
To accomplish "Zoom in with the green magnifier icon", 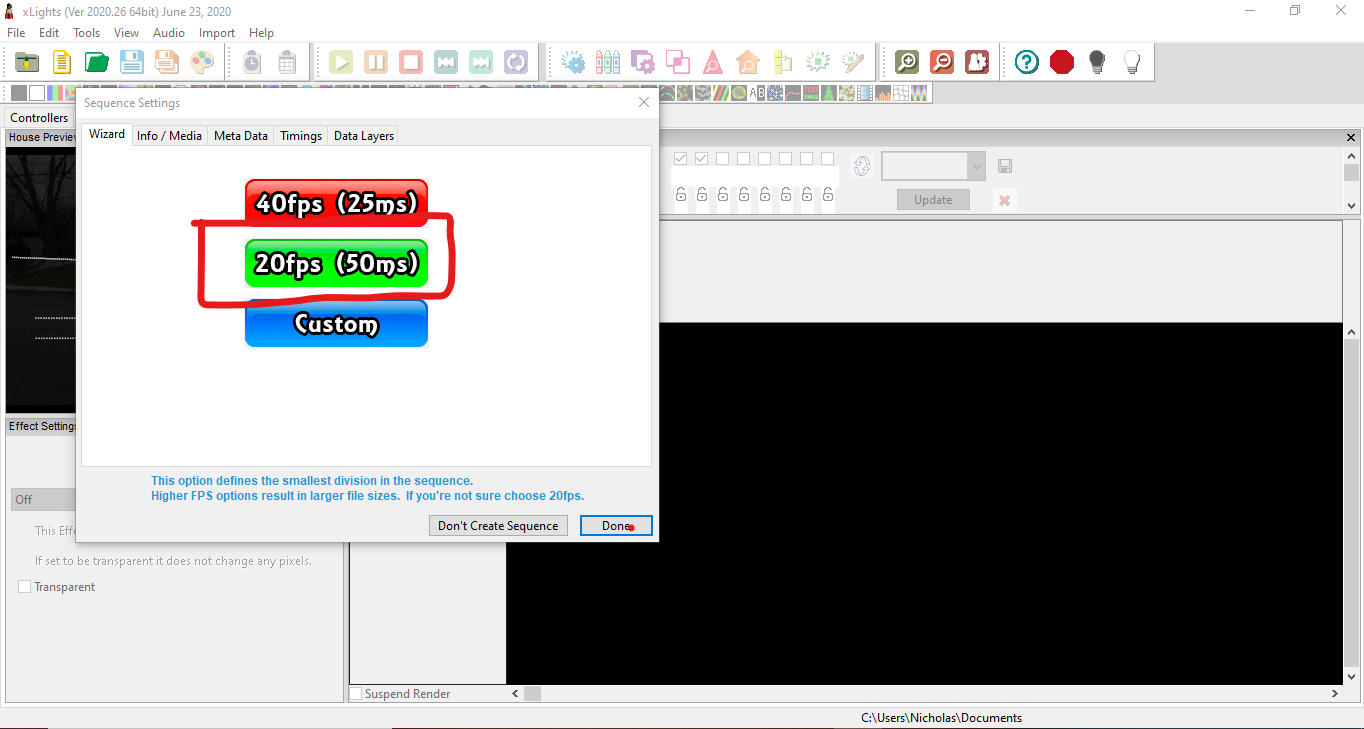I will tap(907, 62).
